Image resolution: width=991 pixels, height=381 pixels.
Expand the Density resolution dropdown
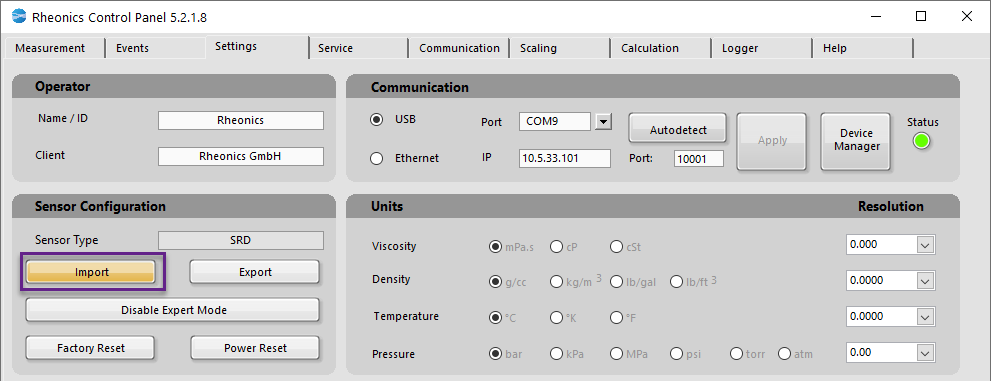coord(925,281)
